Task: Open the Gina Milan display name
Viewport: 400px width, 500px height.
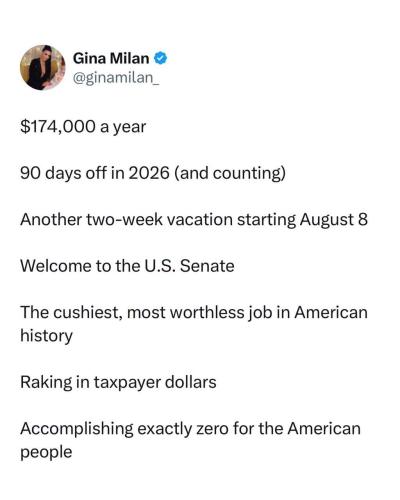Action: pyautogui.click(x=111, y=59)
